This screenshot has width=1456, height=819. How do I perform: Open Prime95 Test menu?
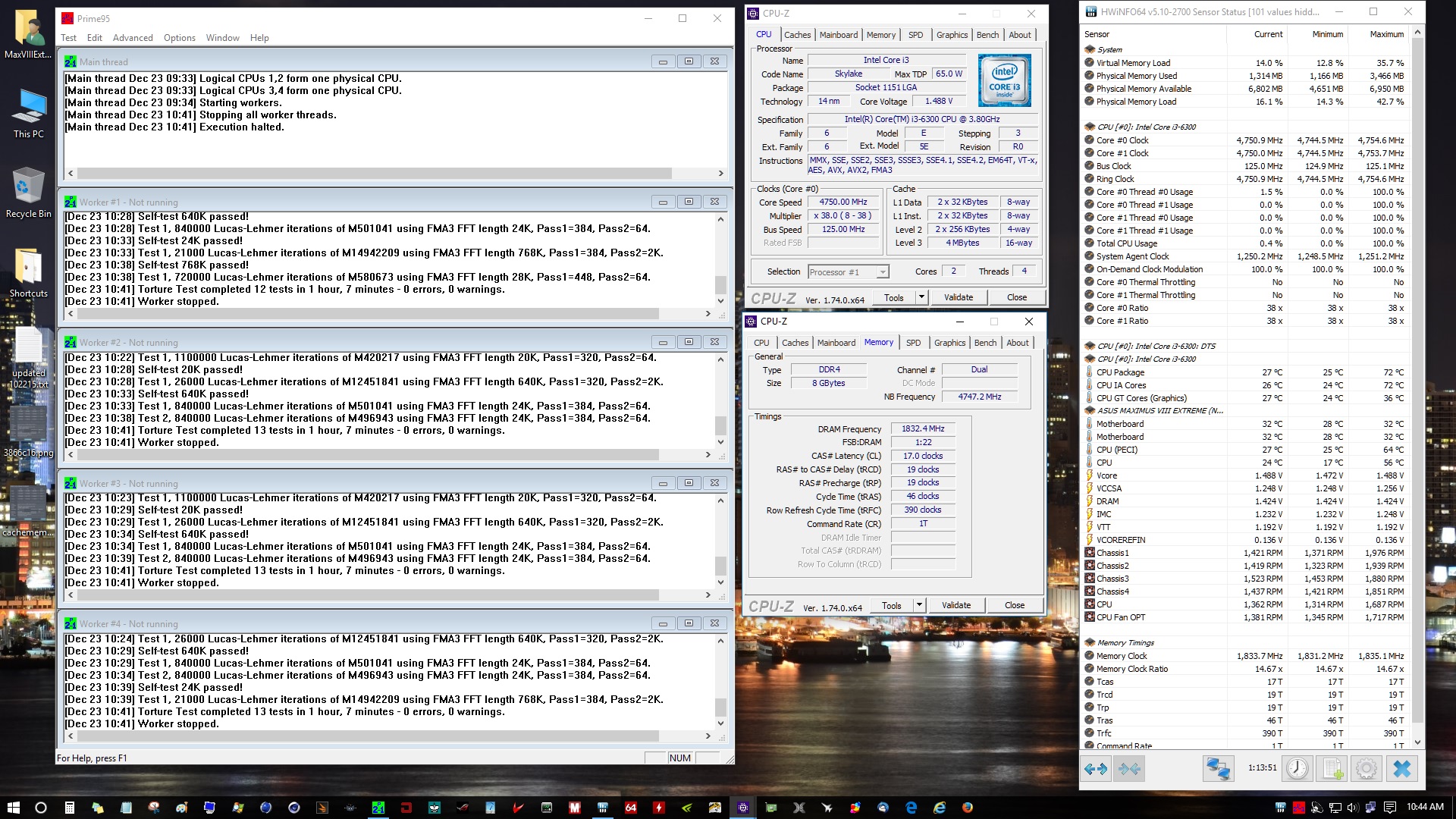tap(68, 37)
